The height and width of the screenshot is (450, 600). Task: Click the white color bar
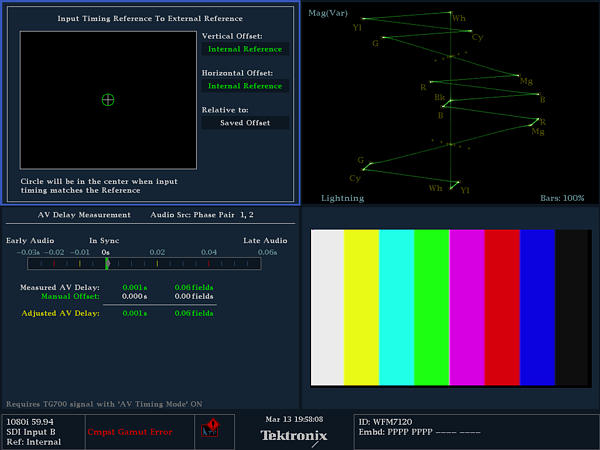[x=328, y=307]
